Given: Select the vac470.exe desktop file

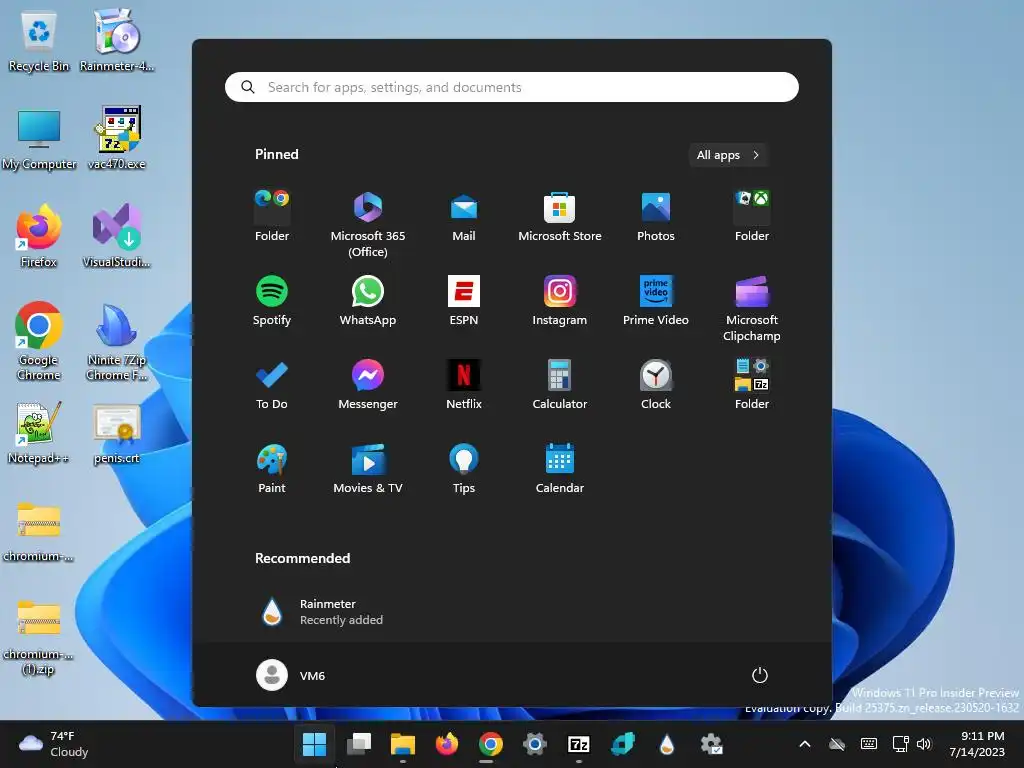Looking at the screenshot, I should click(x=117, y=139).
